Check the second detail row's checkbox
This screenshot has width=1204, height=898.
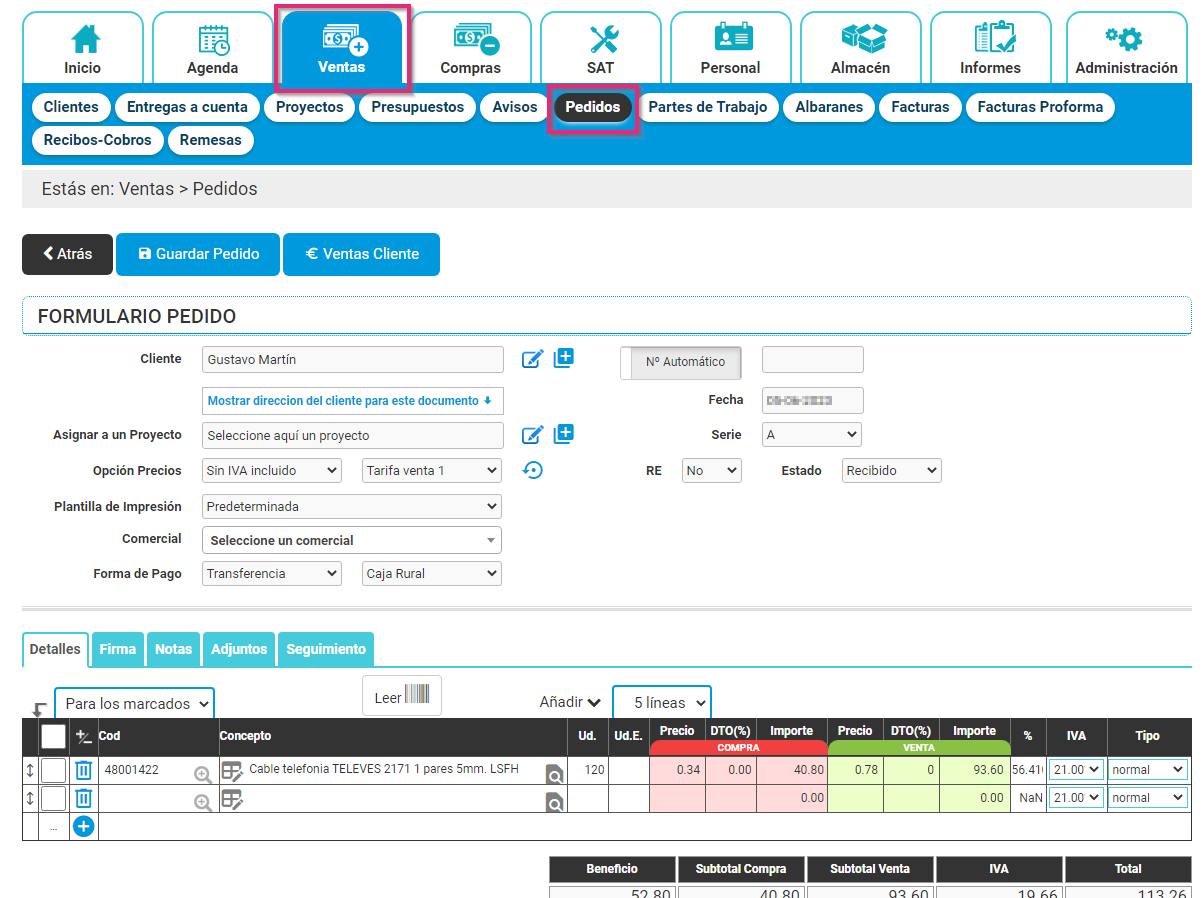[55, 797]
